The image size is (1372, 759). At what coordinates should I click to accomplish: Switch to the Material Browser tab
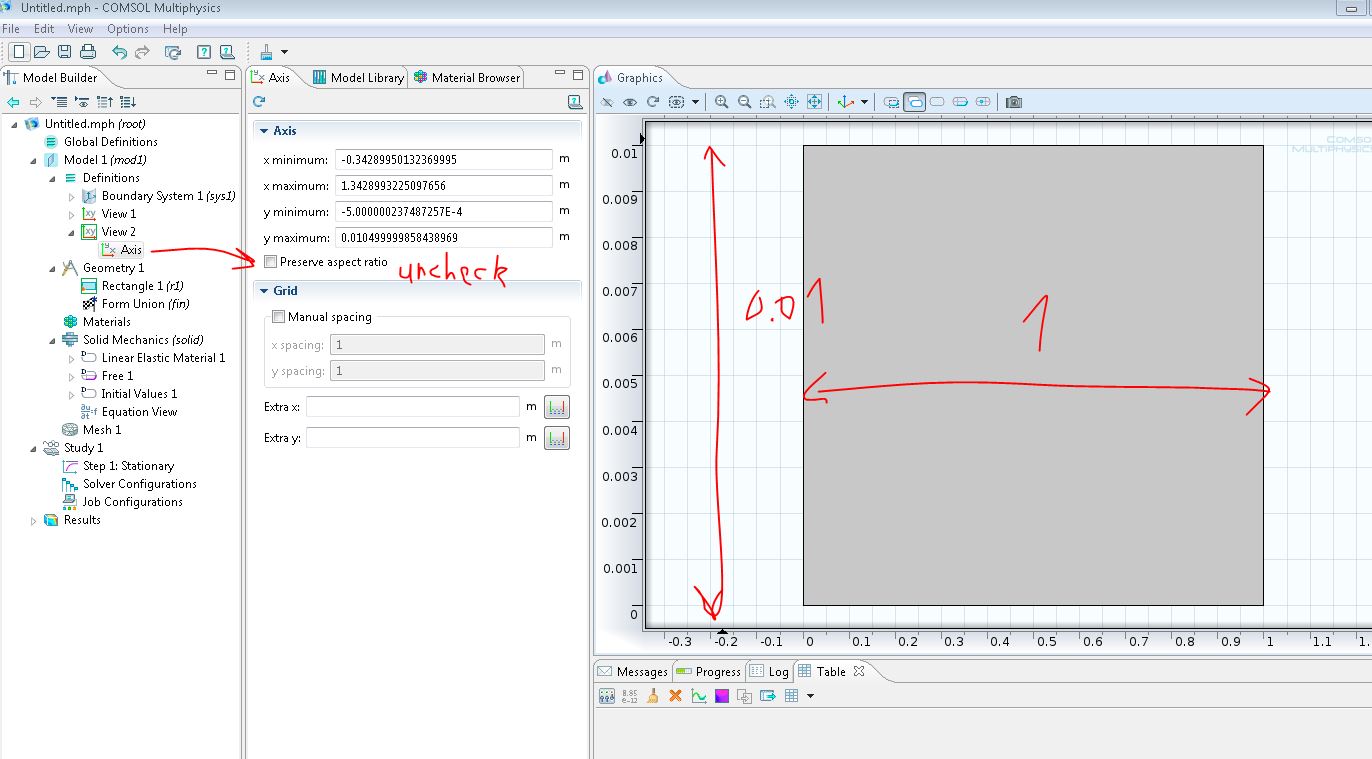(x=467, y=77)
